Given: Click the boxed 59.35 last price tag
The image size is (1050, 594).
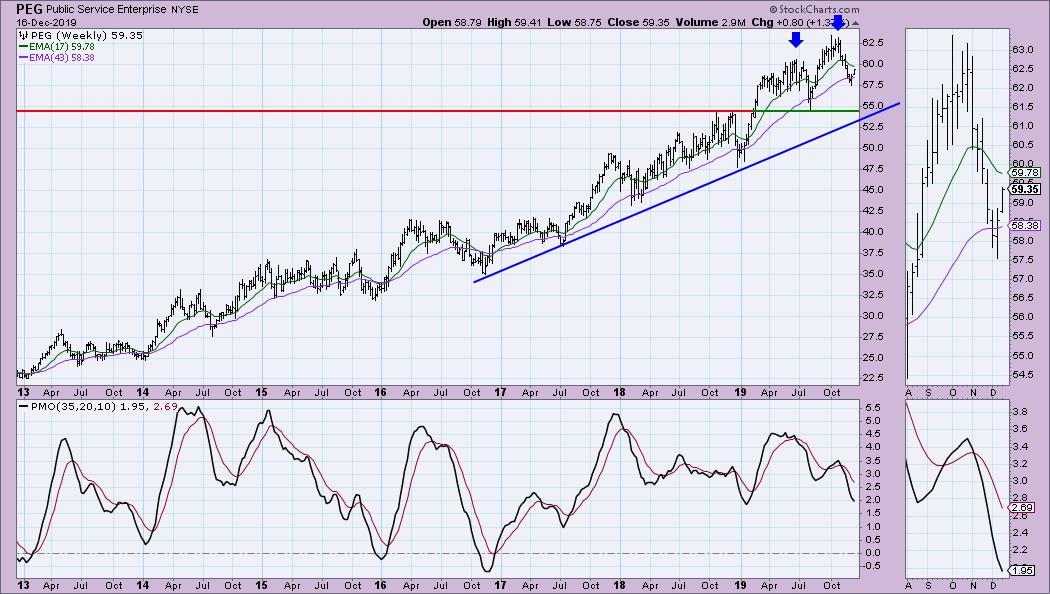Looking at the screenshot, I should tap(1025, 190).
